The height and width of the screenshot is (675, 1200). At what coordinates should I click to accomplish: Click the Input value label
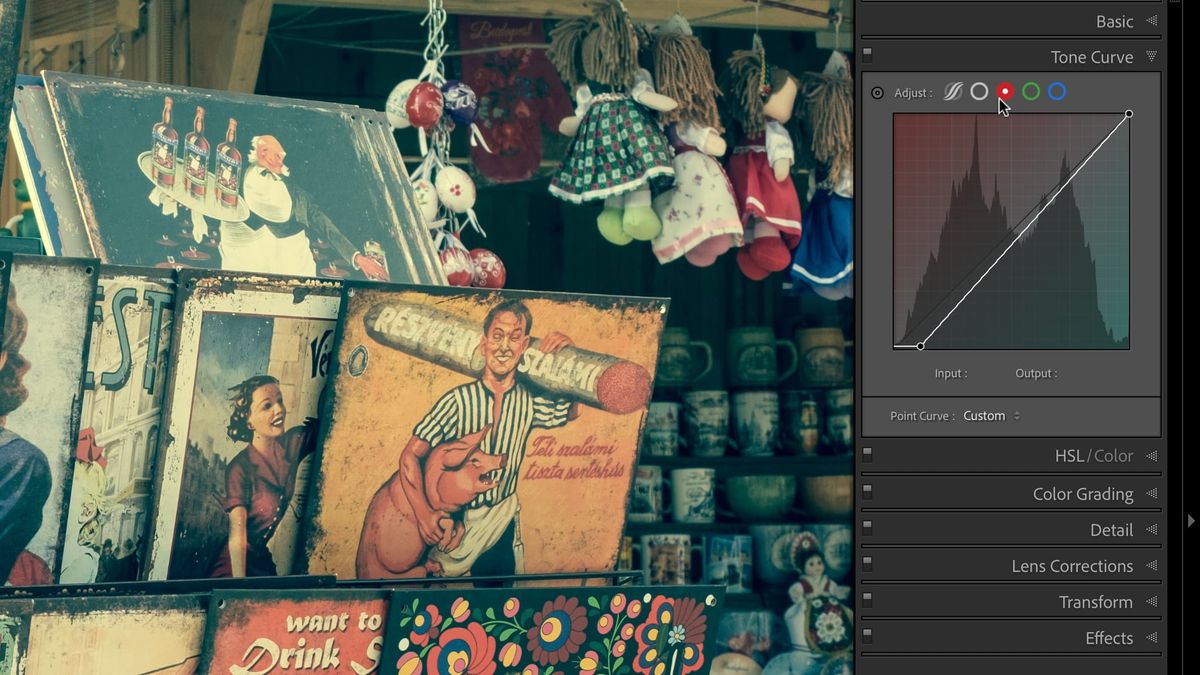click(x=951, y=373)
